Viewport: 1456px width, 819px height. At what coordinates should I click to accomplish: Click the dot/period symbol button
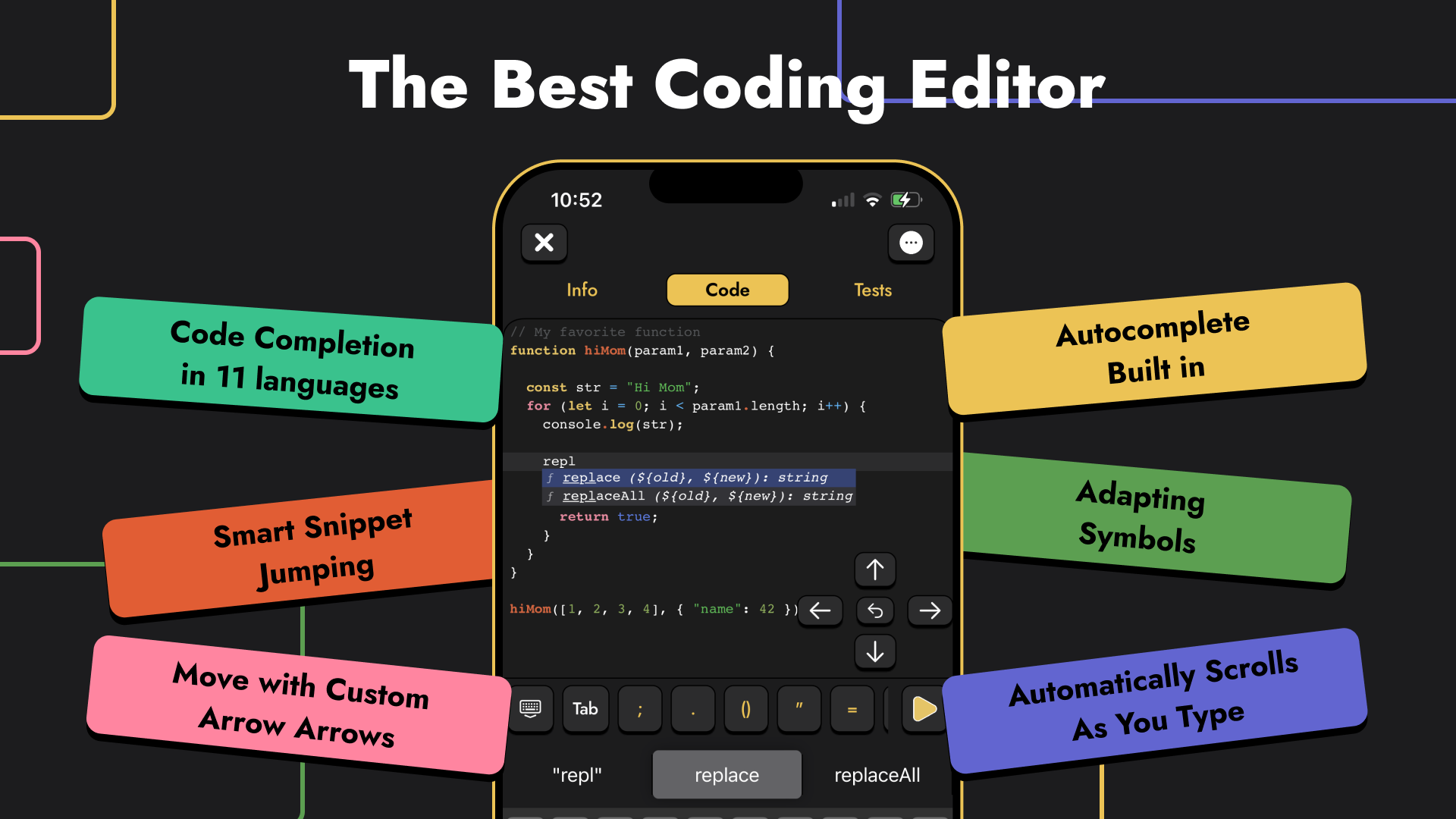click(x=692, y=709)
